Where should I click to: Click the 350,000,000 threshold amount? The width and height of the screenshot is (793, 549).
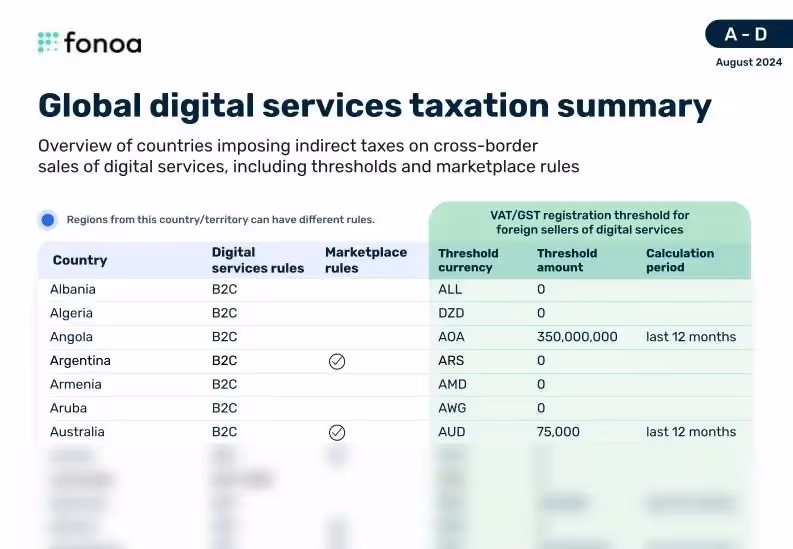[x=577, y=337]
